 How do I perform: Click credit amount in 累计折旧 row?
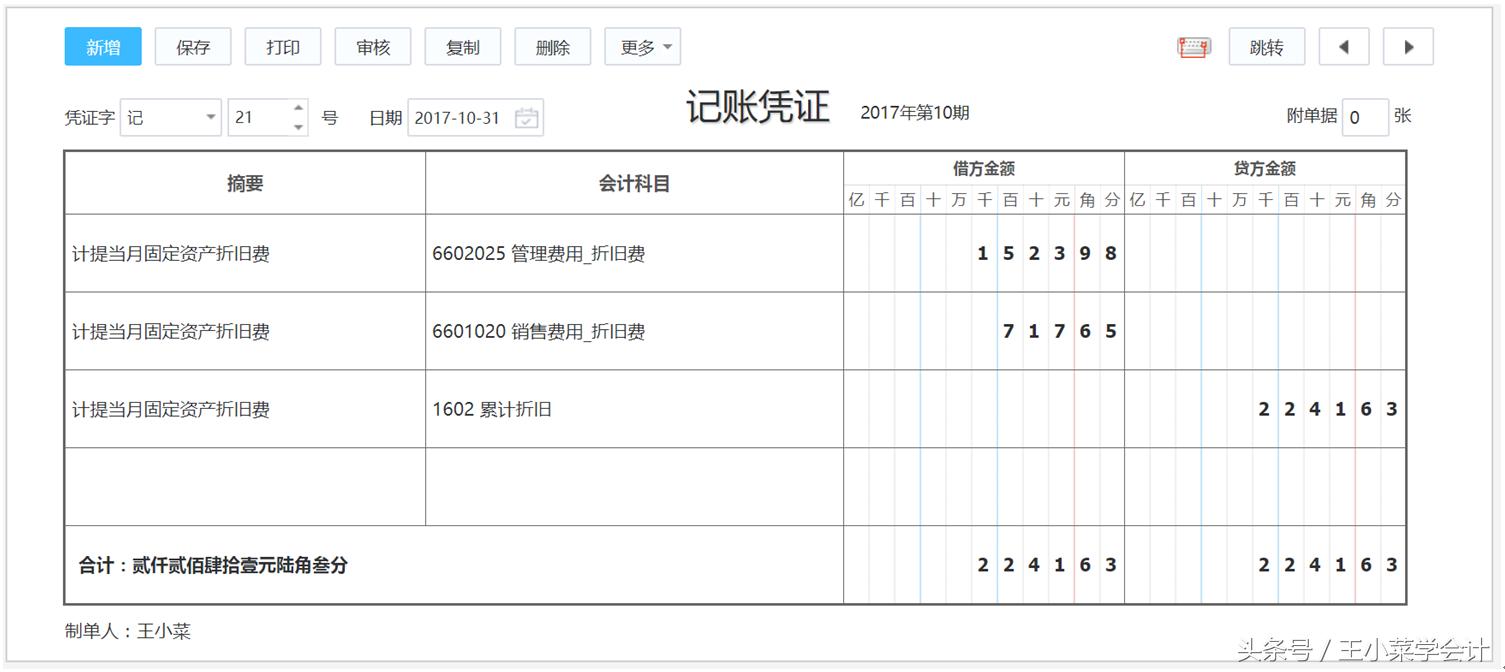pos(1265,409)
